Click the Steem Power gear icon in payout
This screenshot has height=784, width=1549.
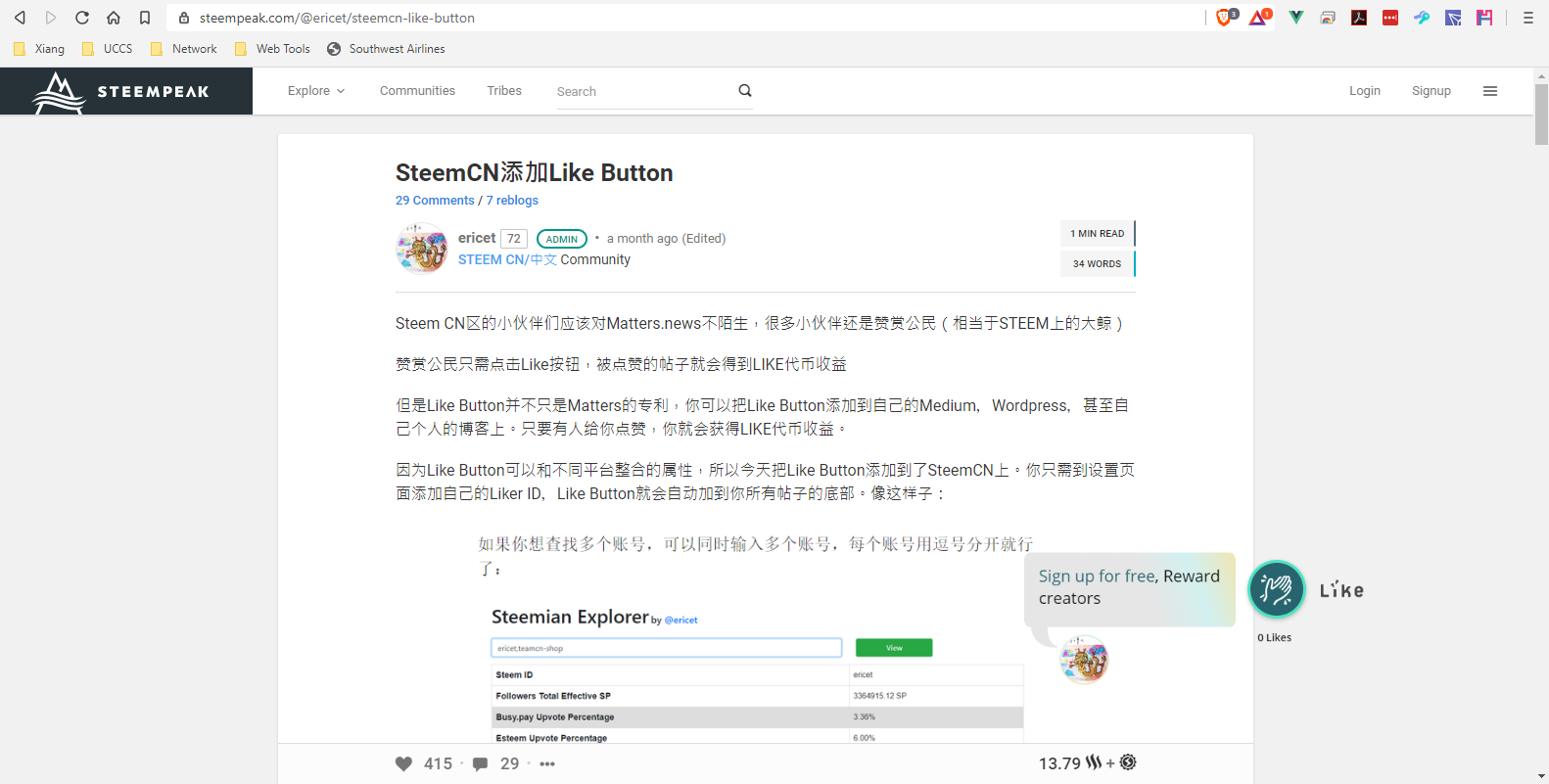coord(1128,762)
